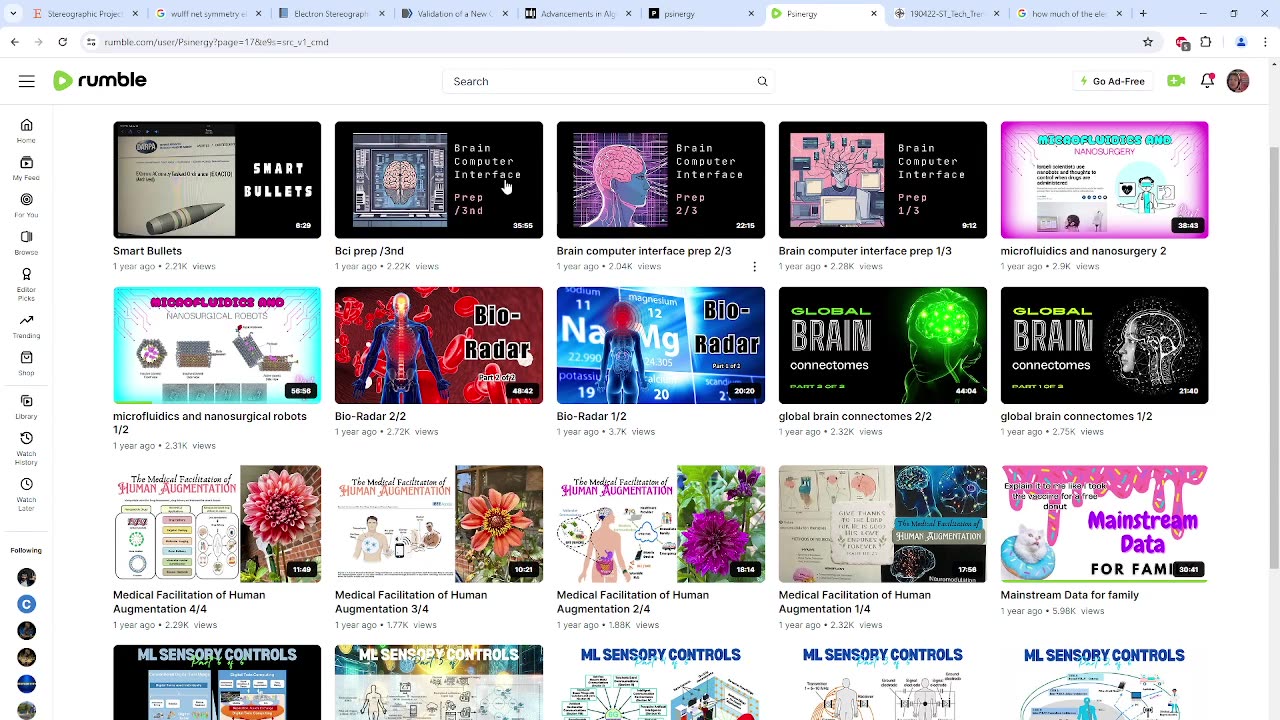Open the first followed channel avatar
The image size is (1280, 720).
point(26,577)
